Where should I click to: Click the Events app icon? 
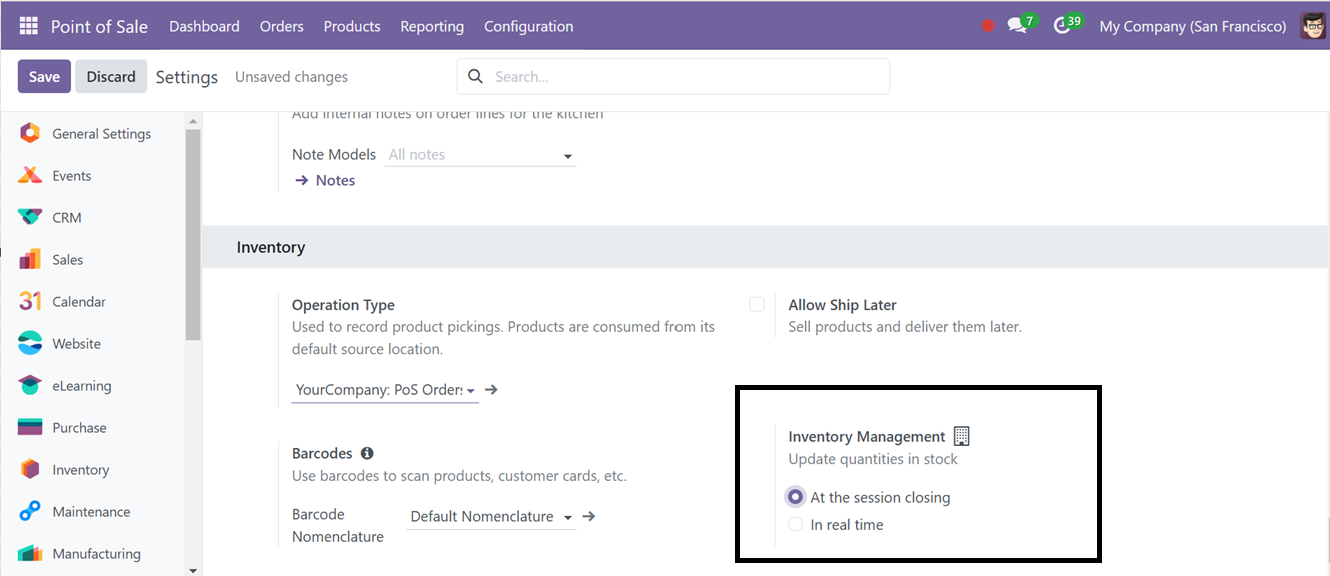coord(30,175)
